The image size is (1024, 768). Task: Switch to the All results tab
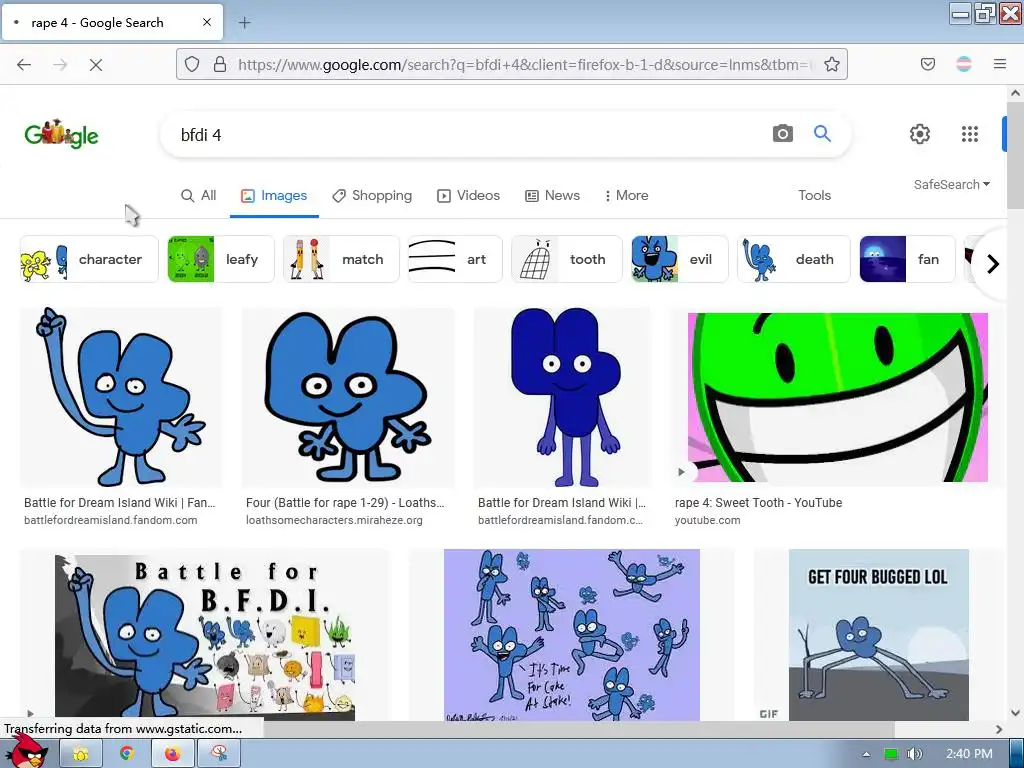[x=199, y=195]
